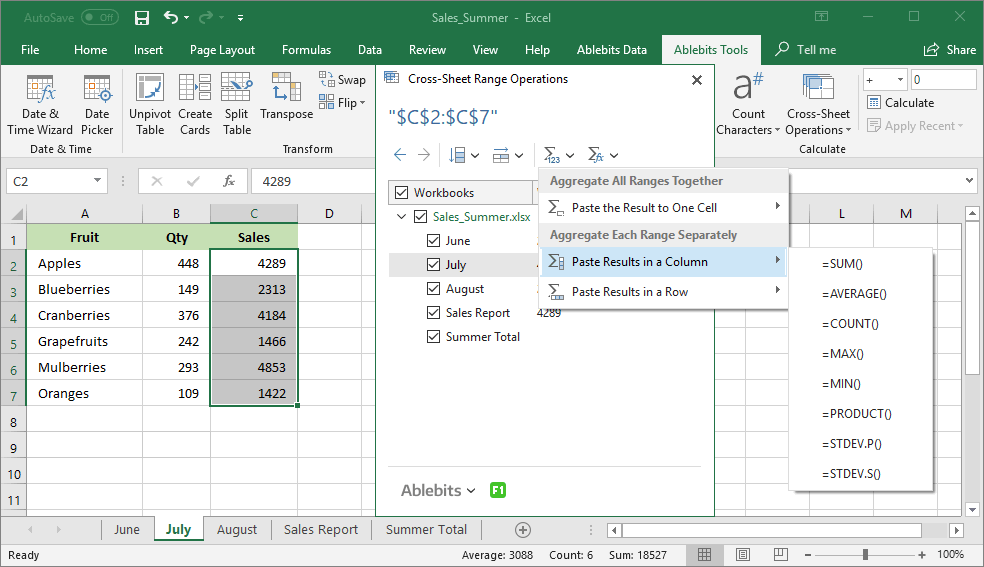This screenshot has height=567, width=984.
Task: Open the Name Box dropdown arrow
Action: tap(97, 181)
